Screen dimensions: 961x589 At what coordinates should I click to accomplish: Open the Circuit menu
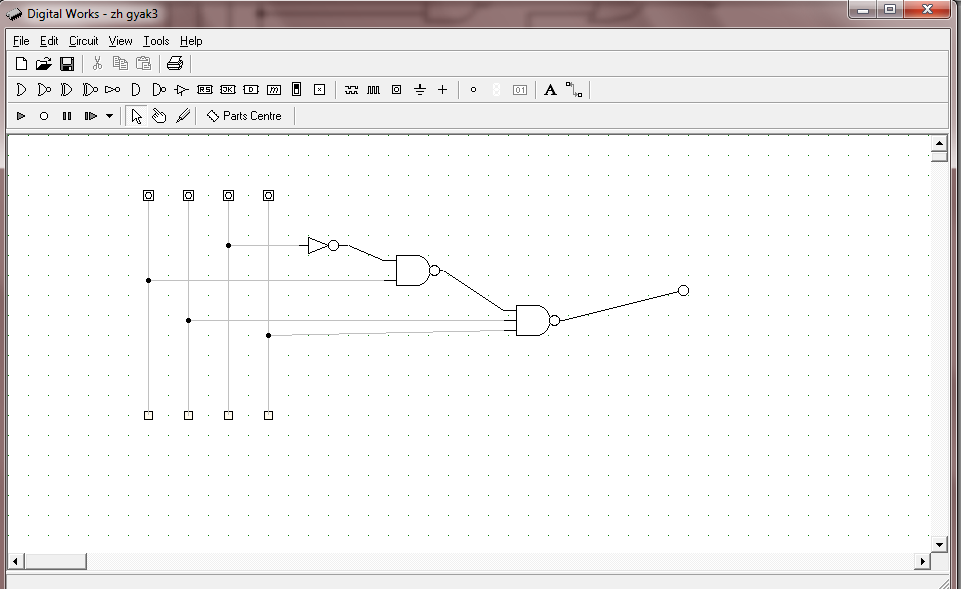pyautogui.click(x=83, y=41)
